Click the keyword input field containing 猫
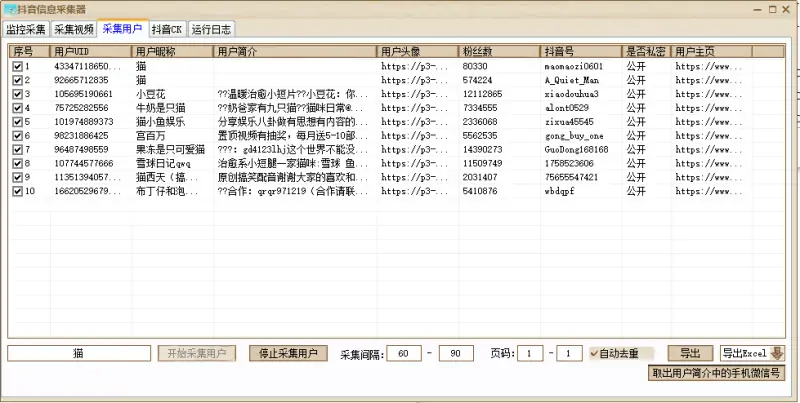The image size is (800, 403). (x=79, y=354)
